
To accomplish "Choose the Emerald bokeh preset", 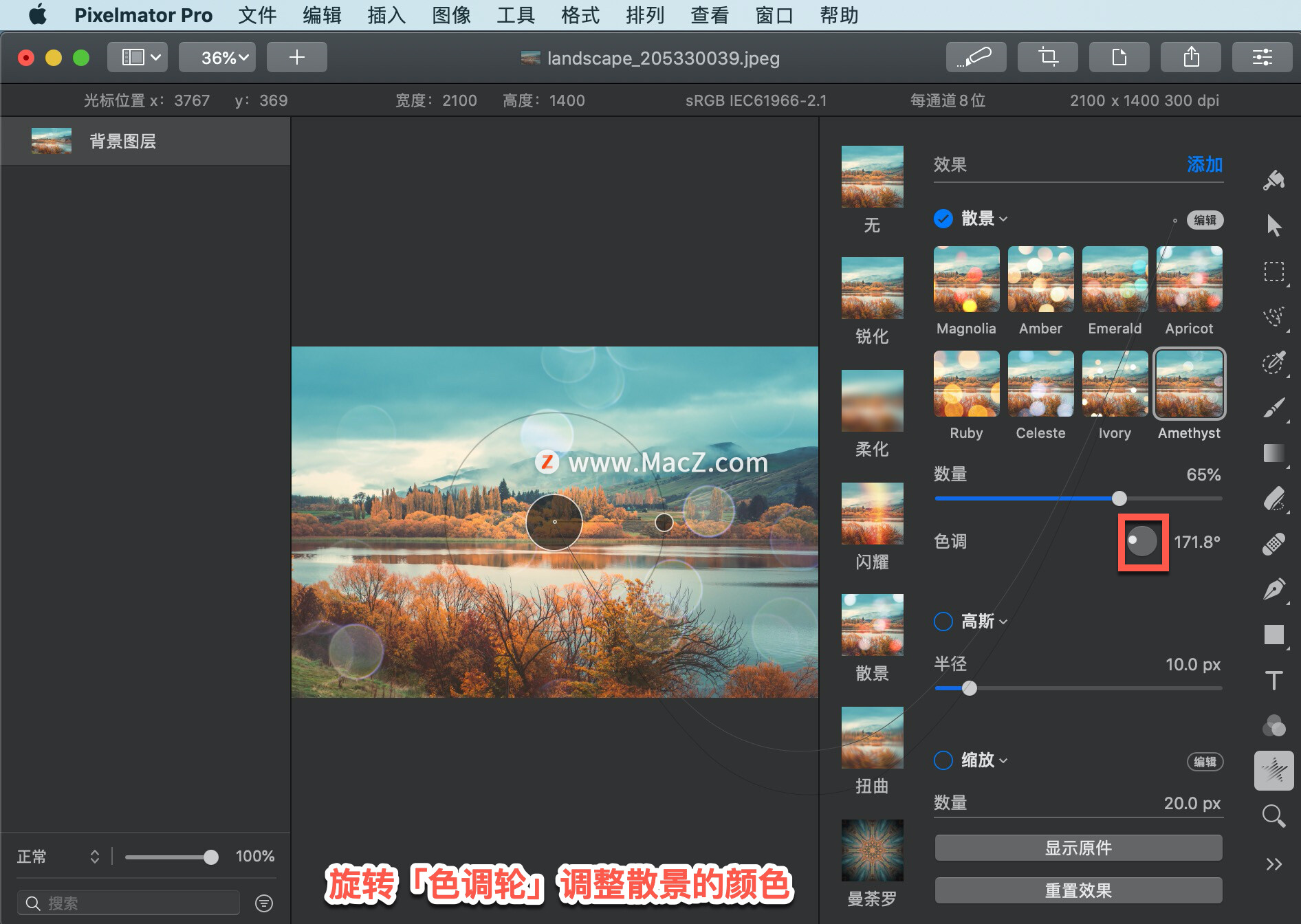I will (x=1115, y=279).
